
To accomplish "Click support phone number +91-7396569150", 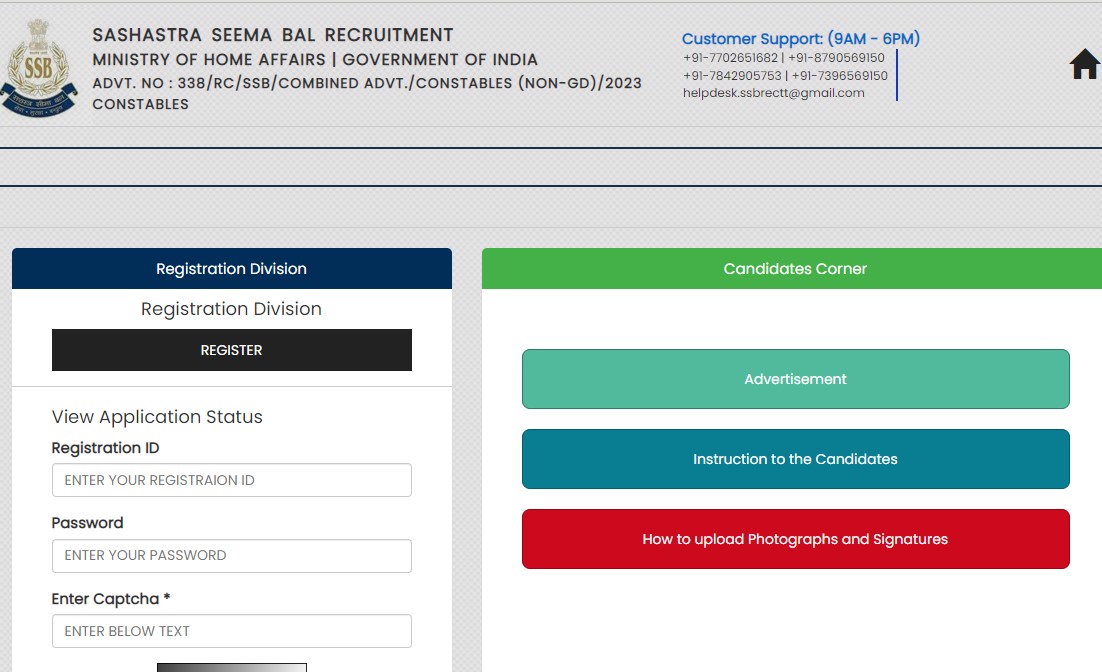I will (839, 76).
